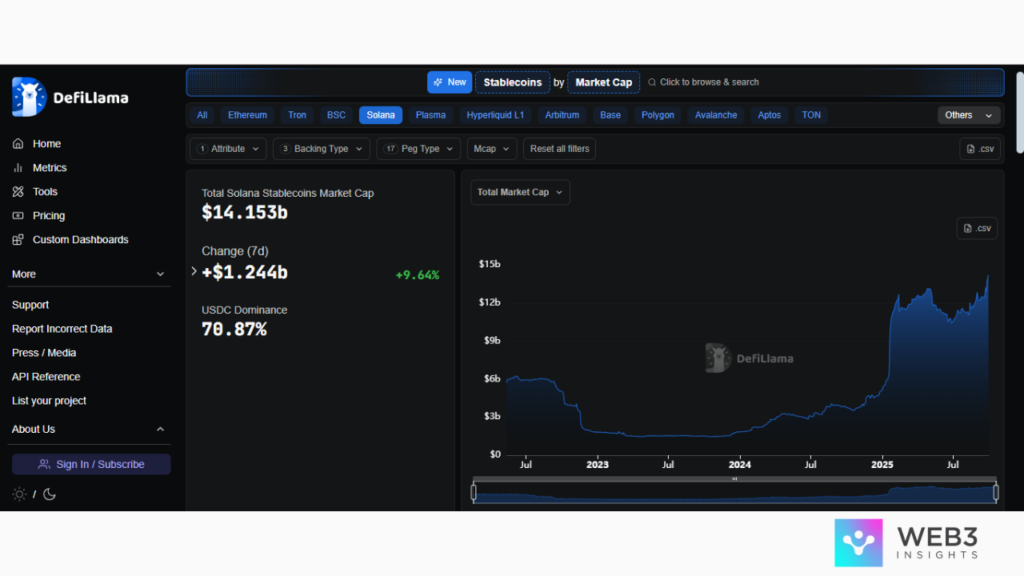Select the Hyperliquid L1 chain tab
Image resolution: width=1024 pixels, height=576 pixels.
[x=495, y=115]
